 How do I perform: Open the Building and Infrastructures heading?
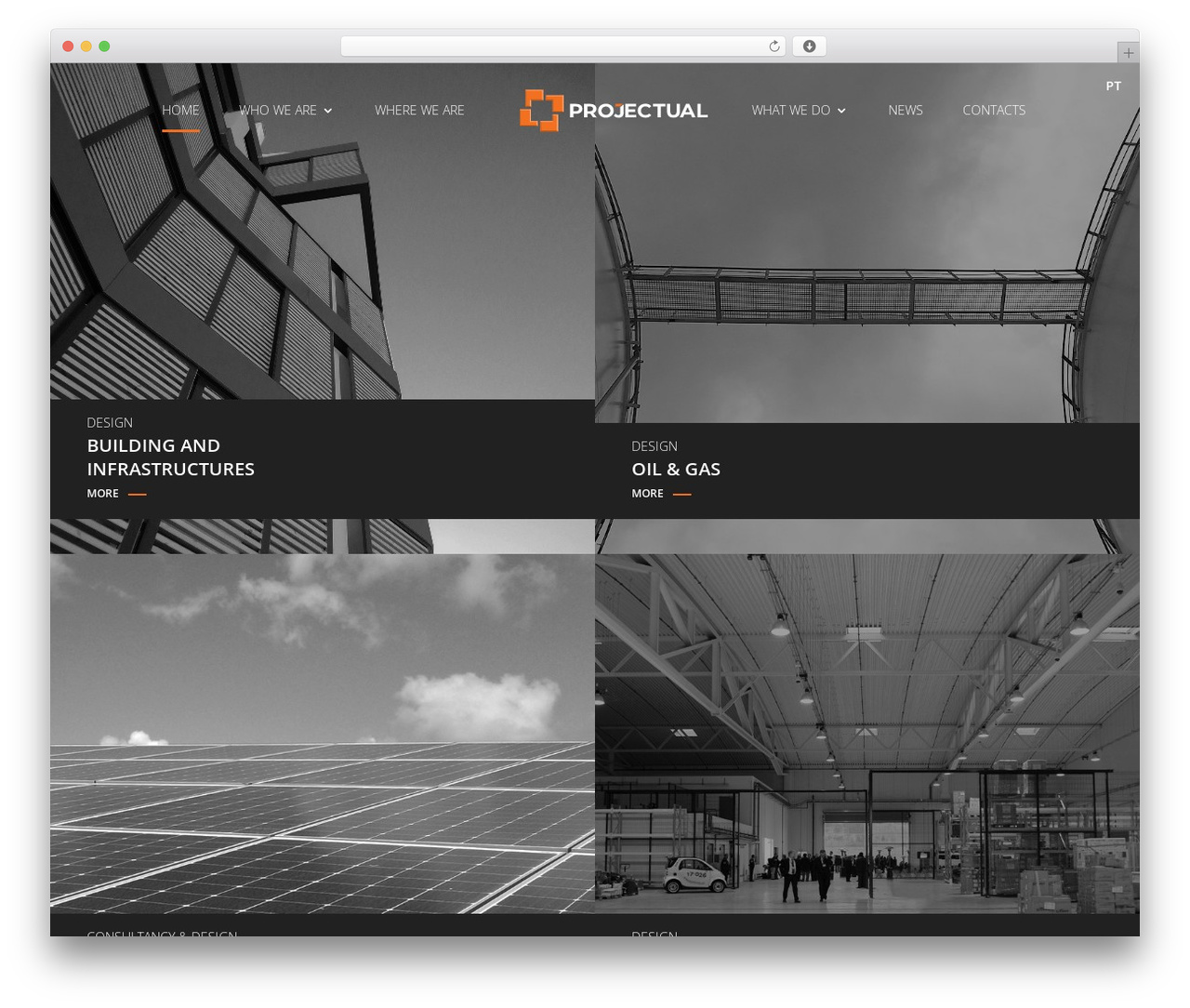[x=171, y=458]
